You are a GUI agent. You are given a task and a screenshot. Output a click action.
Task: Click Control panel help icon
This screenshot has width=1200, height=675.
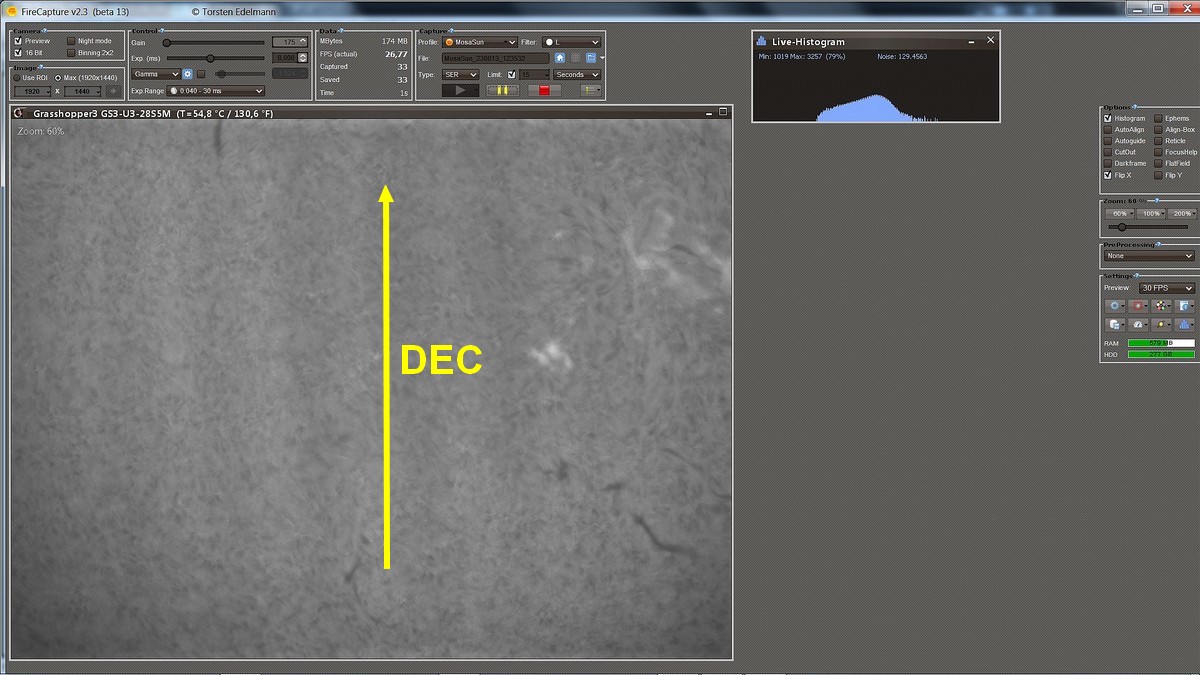coord(161,31)
